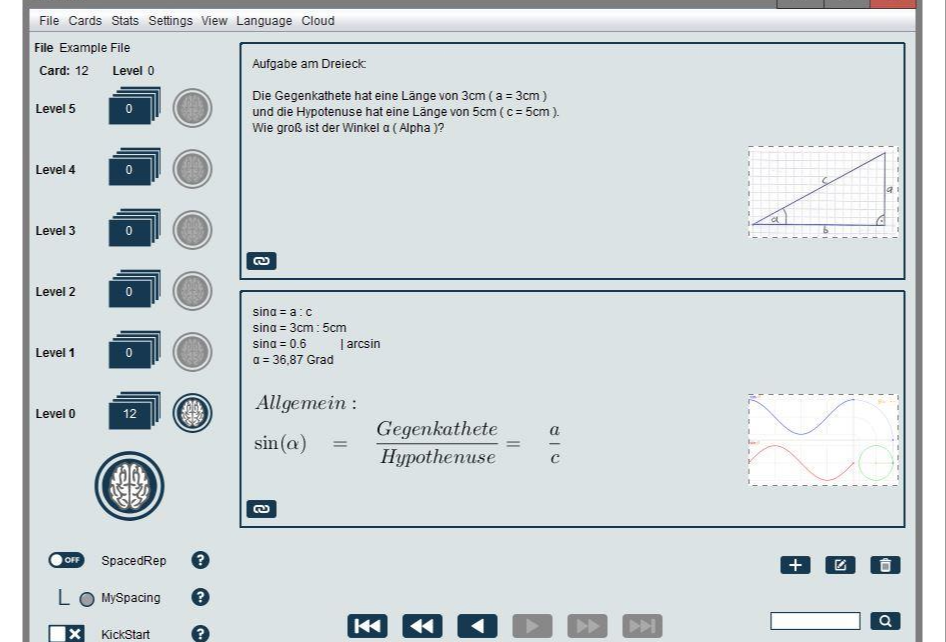The image size is (946, 642).
Task: Enable the SpacedRep toggle switch
Action: pos(66,560)
